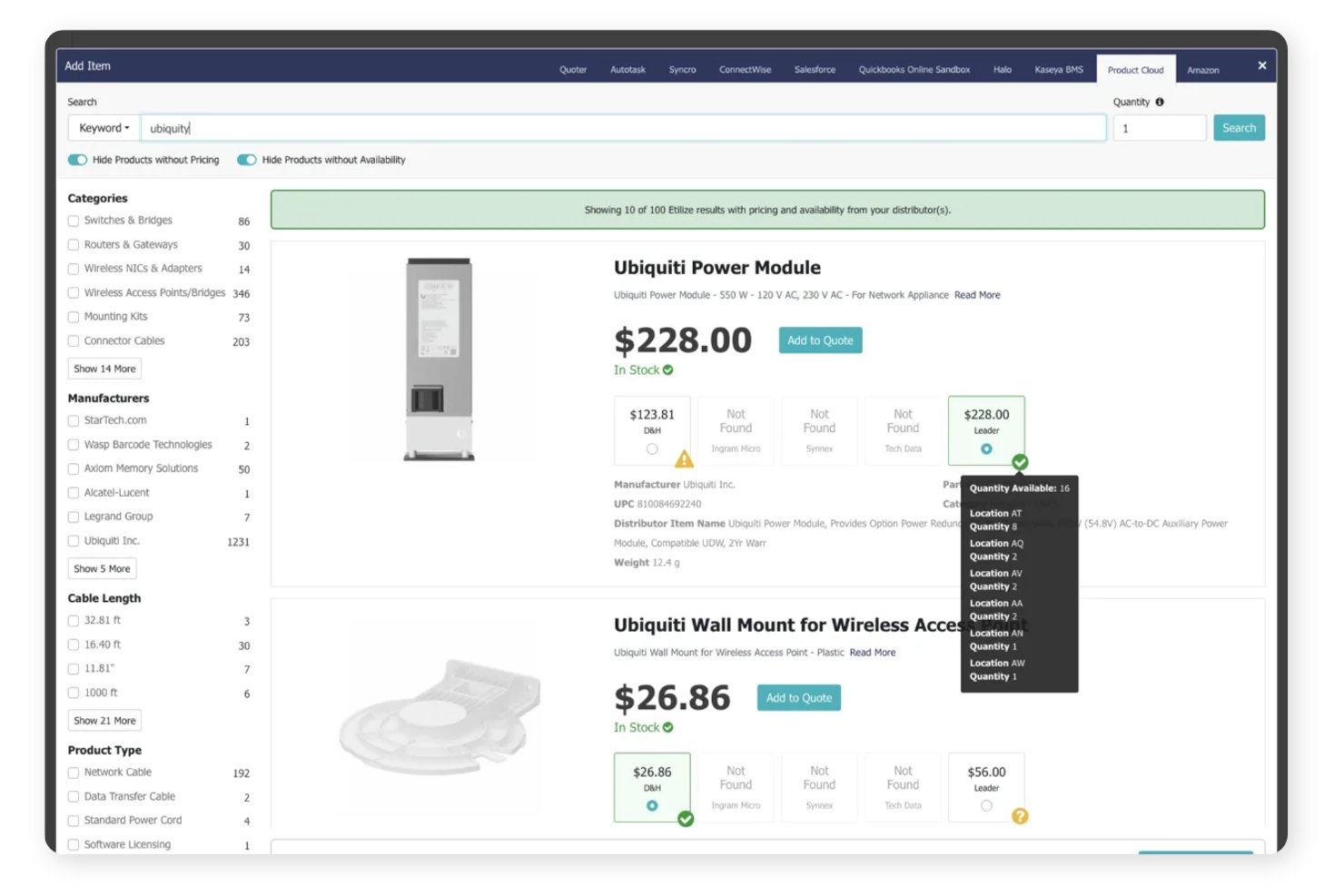
Task: Click green checkmark on D&H $26.86 price
Action: tap(686, 819)
